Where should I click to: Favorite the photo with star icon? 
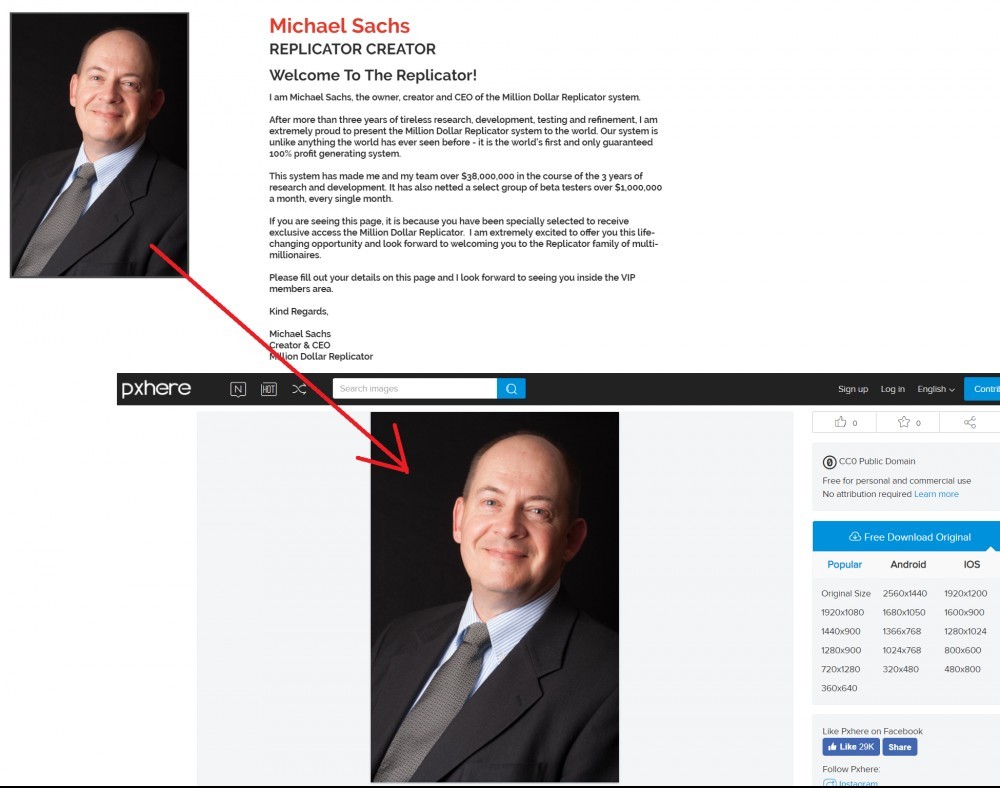[x=908, y=422]
